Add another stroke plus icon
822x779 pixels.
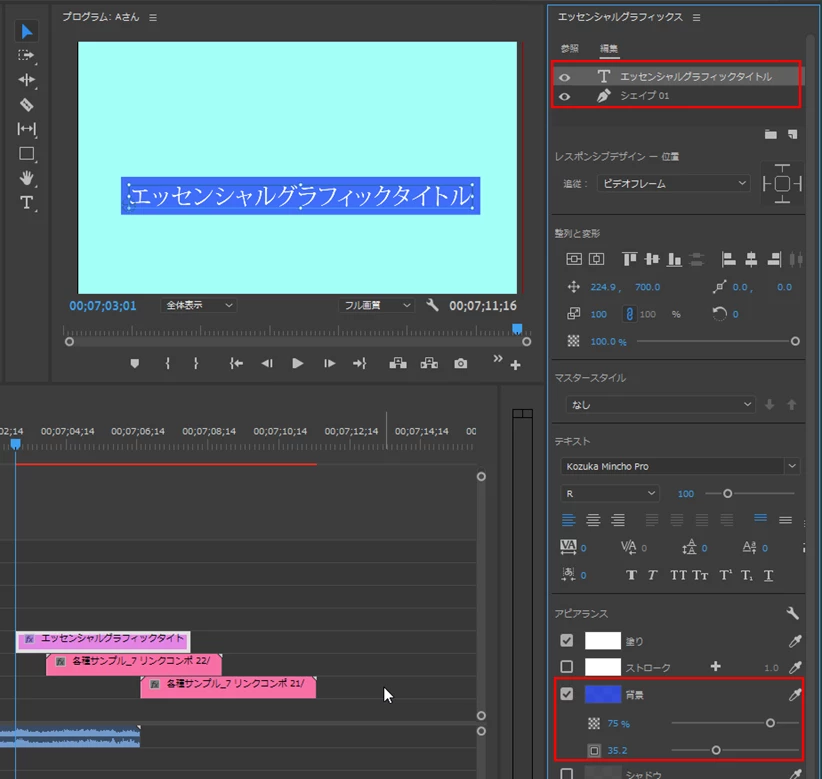click(716, 666)
